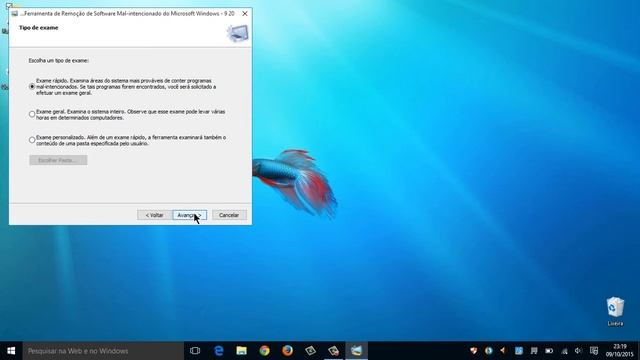Click the computer wizard image in header

[238, 33]
